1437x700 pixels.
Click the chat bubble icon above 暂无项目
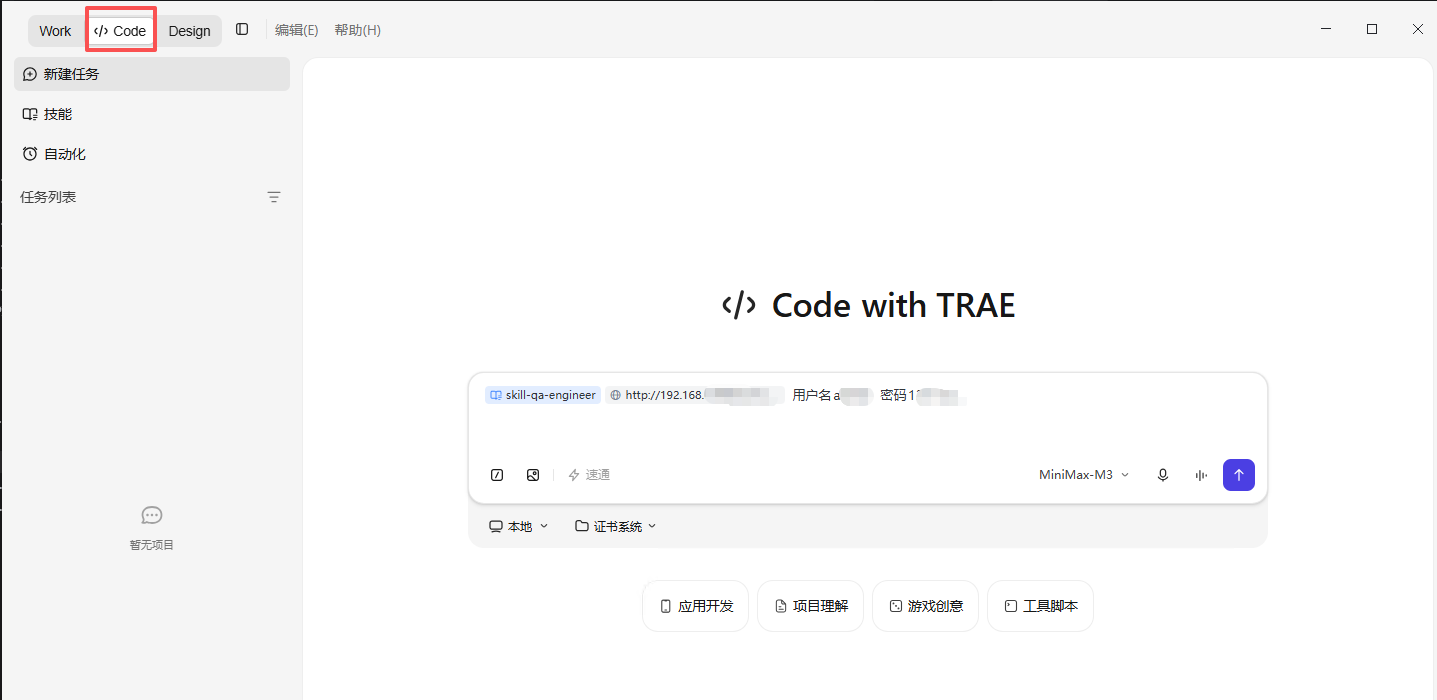tap(152, 515)
